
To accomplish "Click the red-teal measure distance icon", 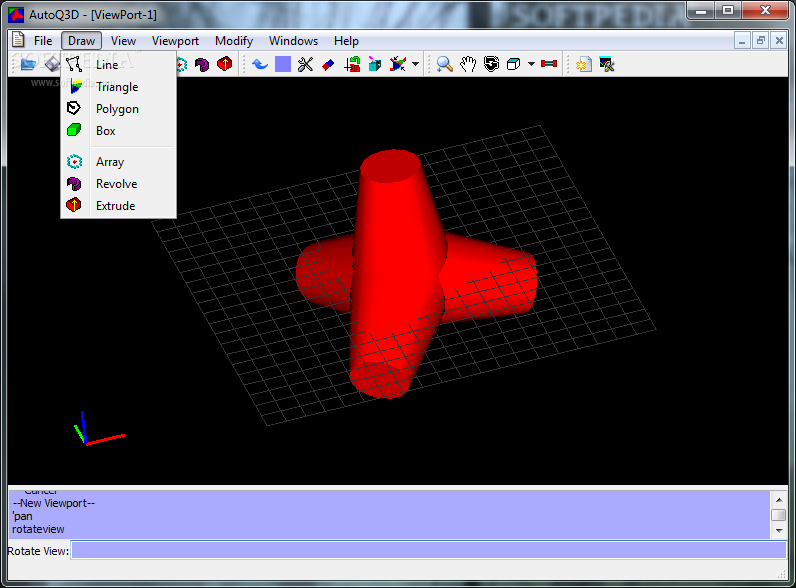I will tap(549, 64).
